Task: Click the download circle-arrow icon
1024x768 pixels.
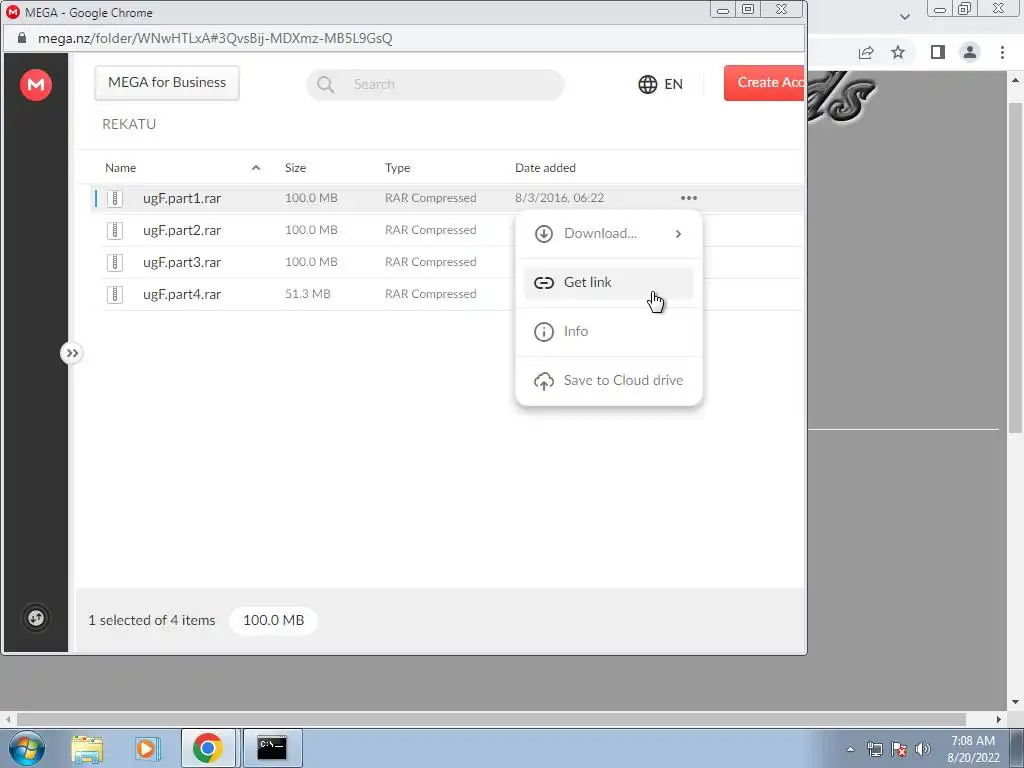Action: 544,234
